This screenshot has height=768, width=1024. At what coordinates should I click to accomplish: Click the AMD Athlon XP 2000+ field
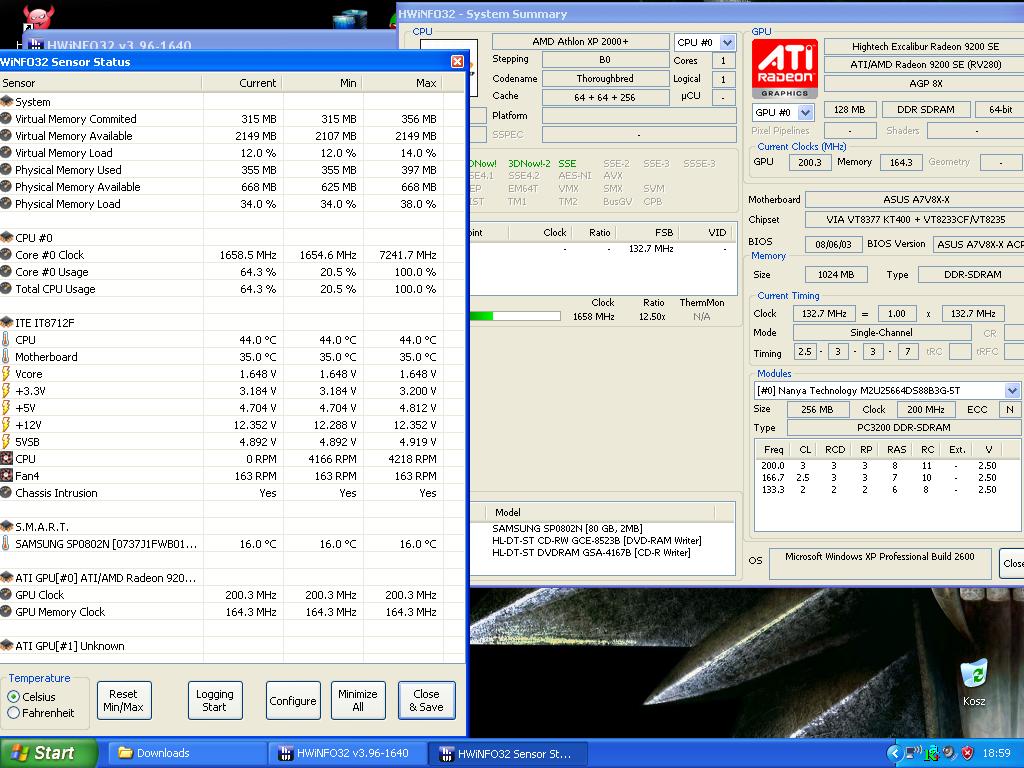point(580,42)
